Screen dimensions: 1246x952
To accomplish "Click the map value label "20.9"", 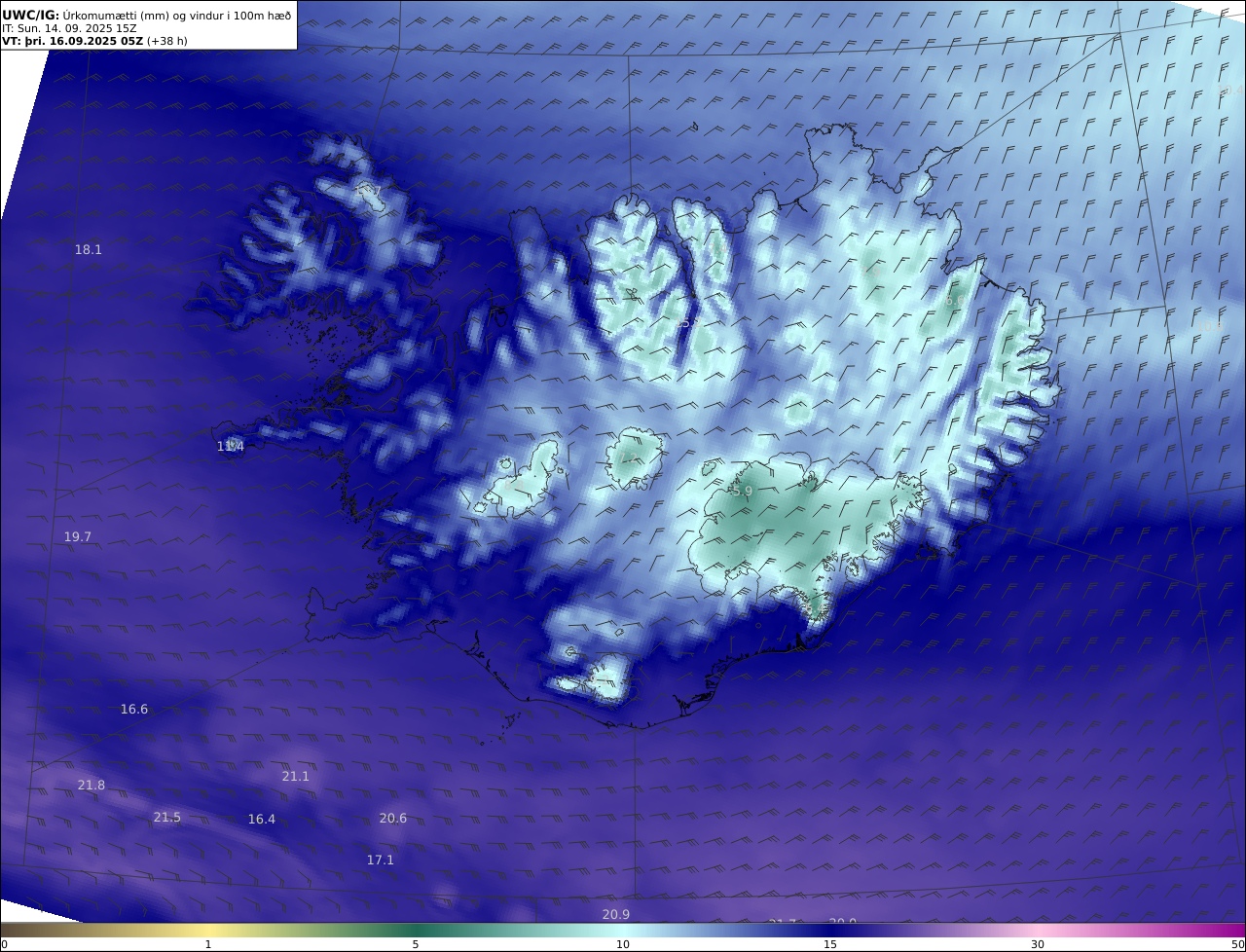I will 616,914.
